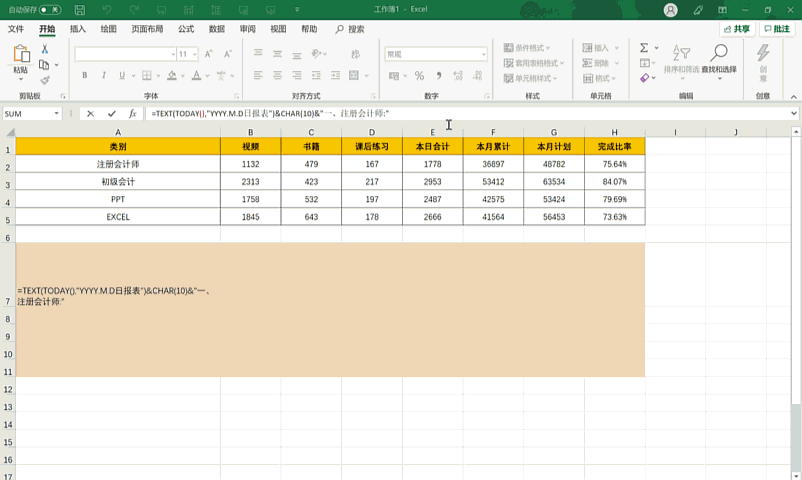Click the cut scissors icon
Image resolution: width=802 pixels, height=480 pixels.
tap(44, 49)
